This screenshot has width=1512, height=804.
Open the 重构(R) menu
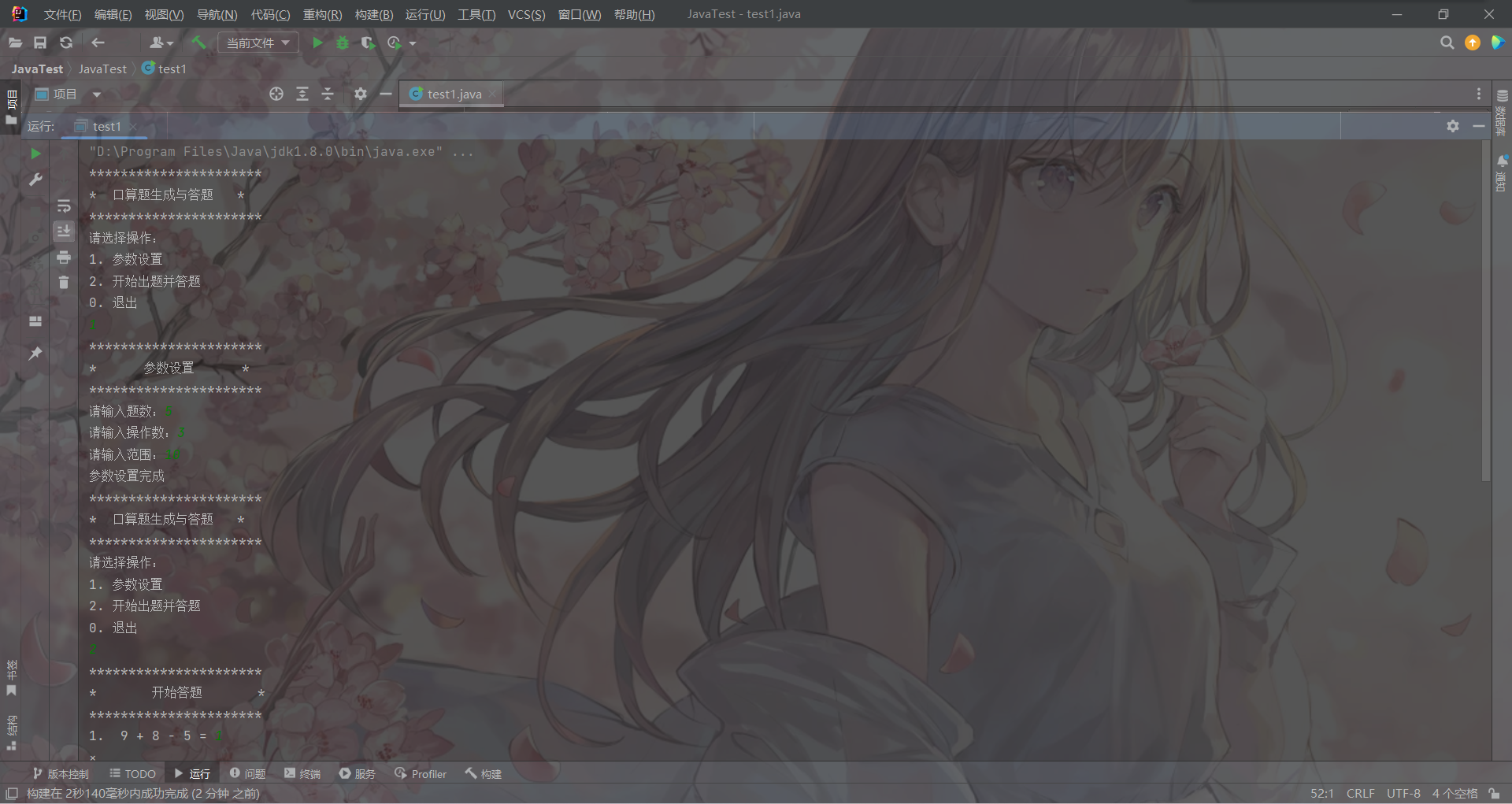(322, 15)
